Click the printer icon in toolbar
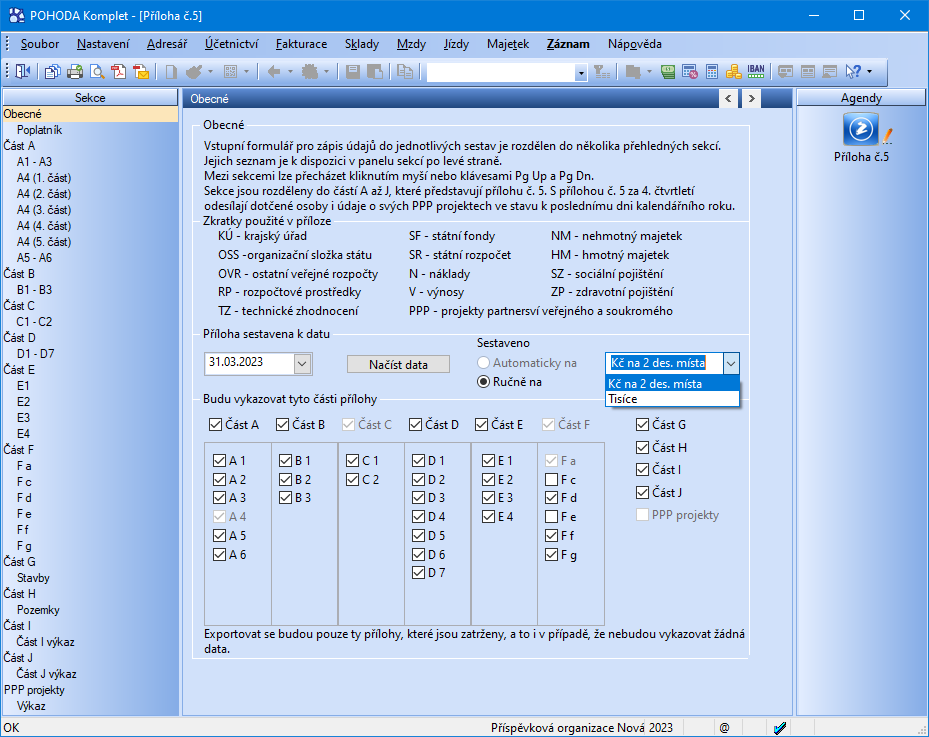The height and width of the screenshot is (737, 929). pyautogui.click(x=75, y=72)
